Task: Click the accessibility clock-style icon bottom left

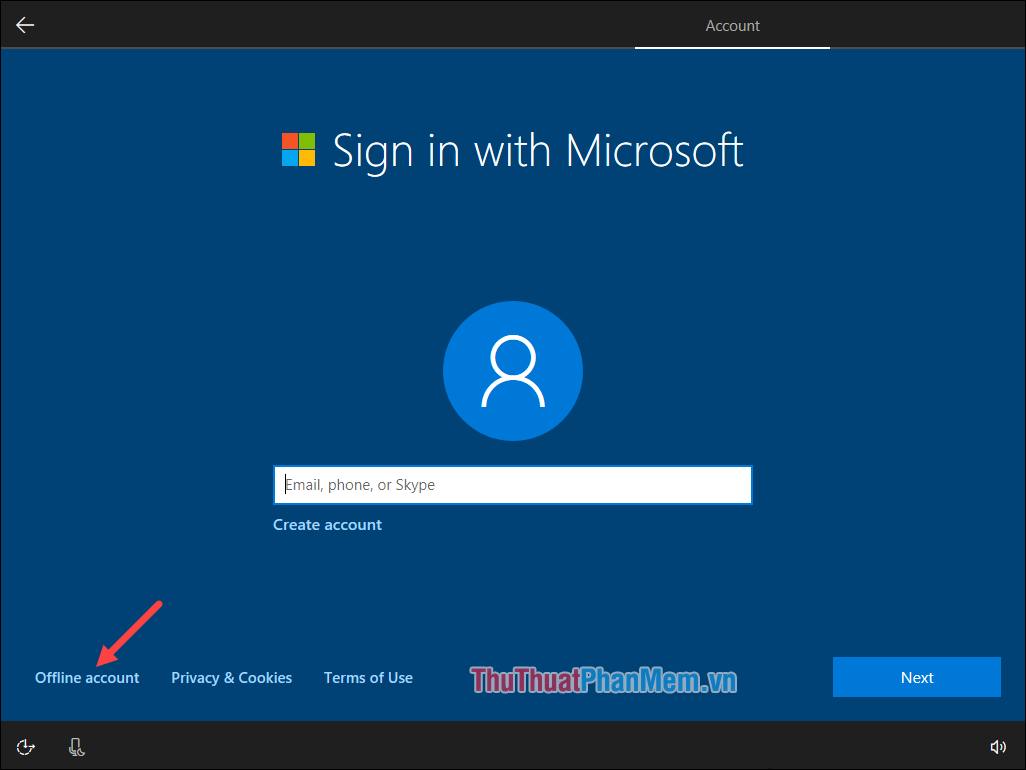Action: click(25, 746)
